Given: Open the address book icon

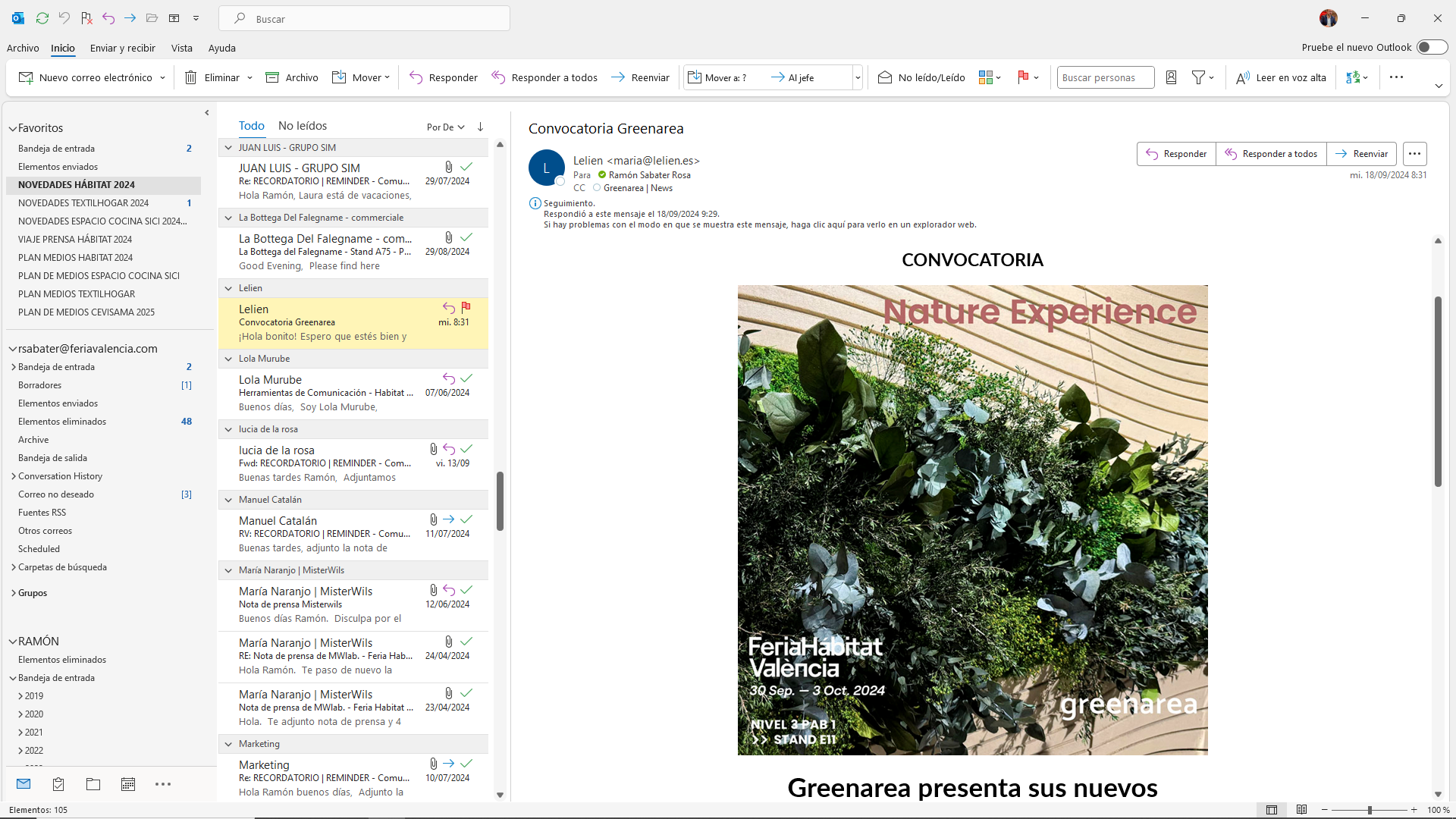Looking at the screenshot, I should (x=1171, y=77).
